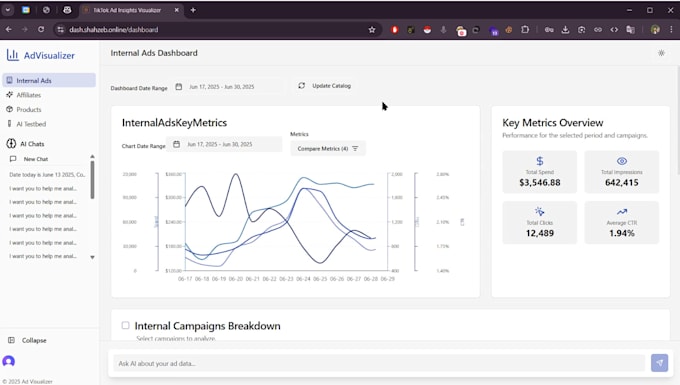
Task: Click the Update Catalog refresh icon
Action: click(x=302, y=86)
